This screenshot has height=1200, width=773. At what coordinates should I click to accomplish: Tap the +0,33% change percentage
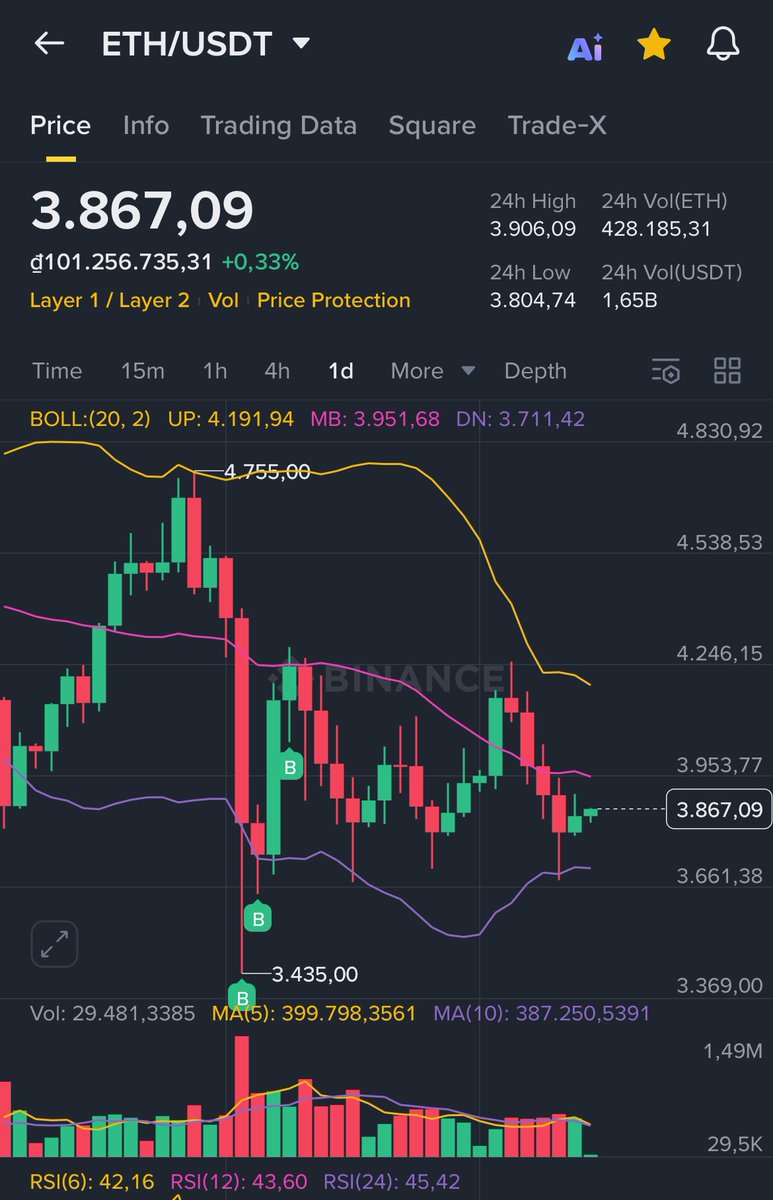click(260, 262)
